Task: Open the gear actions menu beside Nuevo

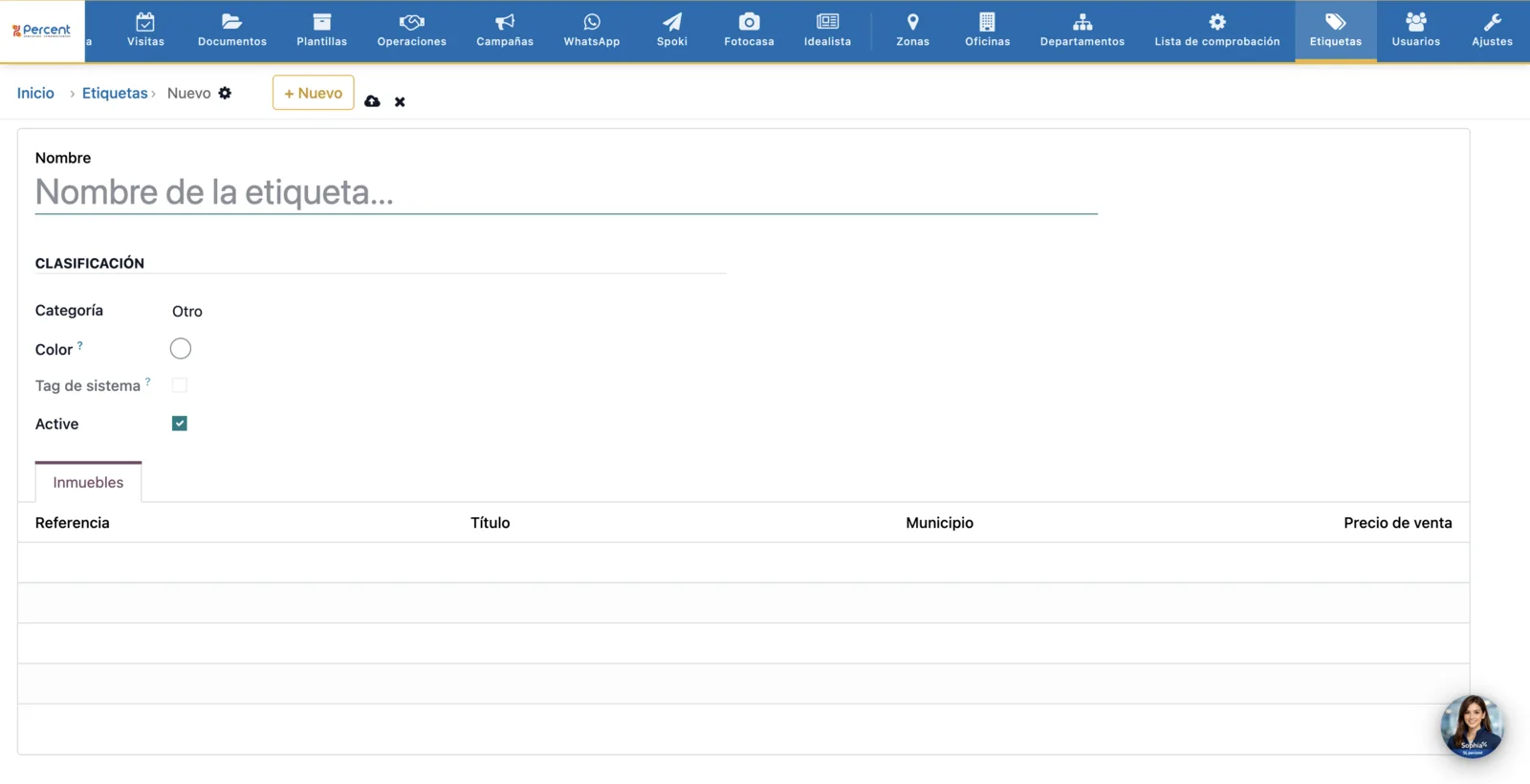Action: [225, 93]
